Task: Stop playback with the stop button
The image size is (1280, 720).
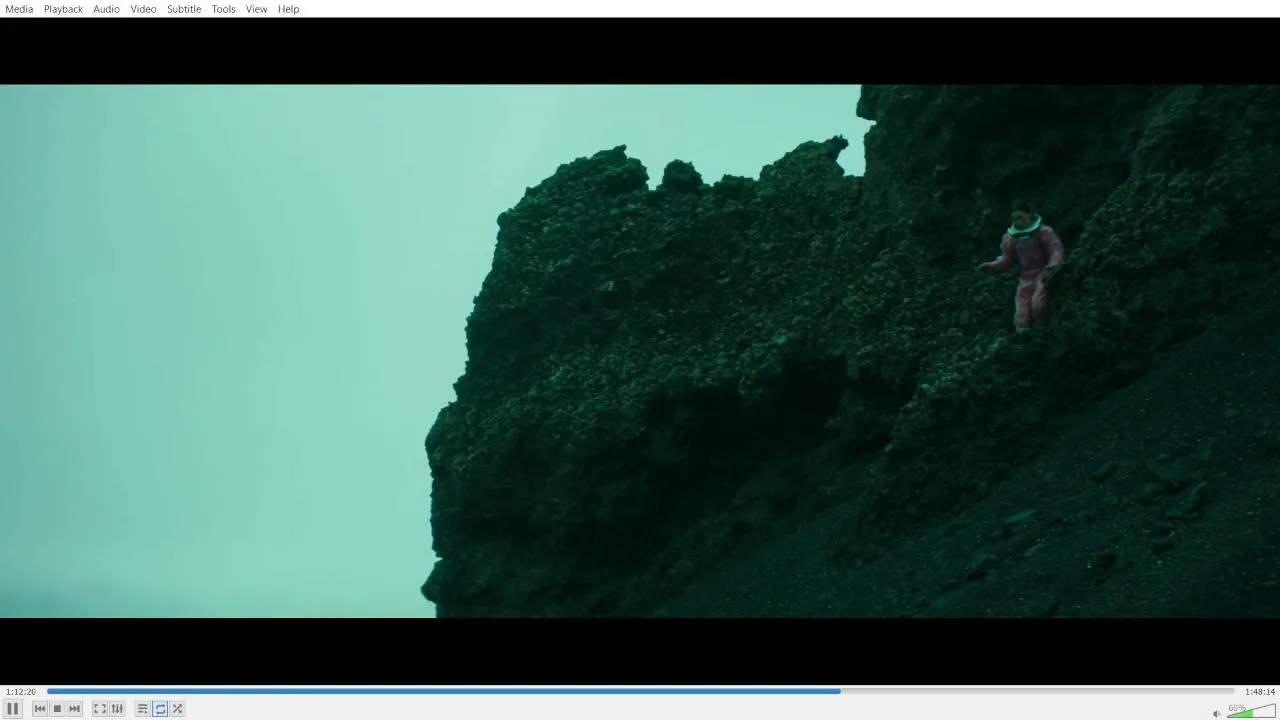Action: [57, 709]
